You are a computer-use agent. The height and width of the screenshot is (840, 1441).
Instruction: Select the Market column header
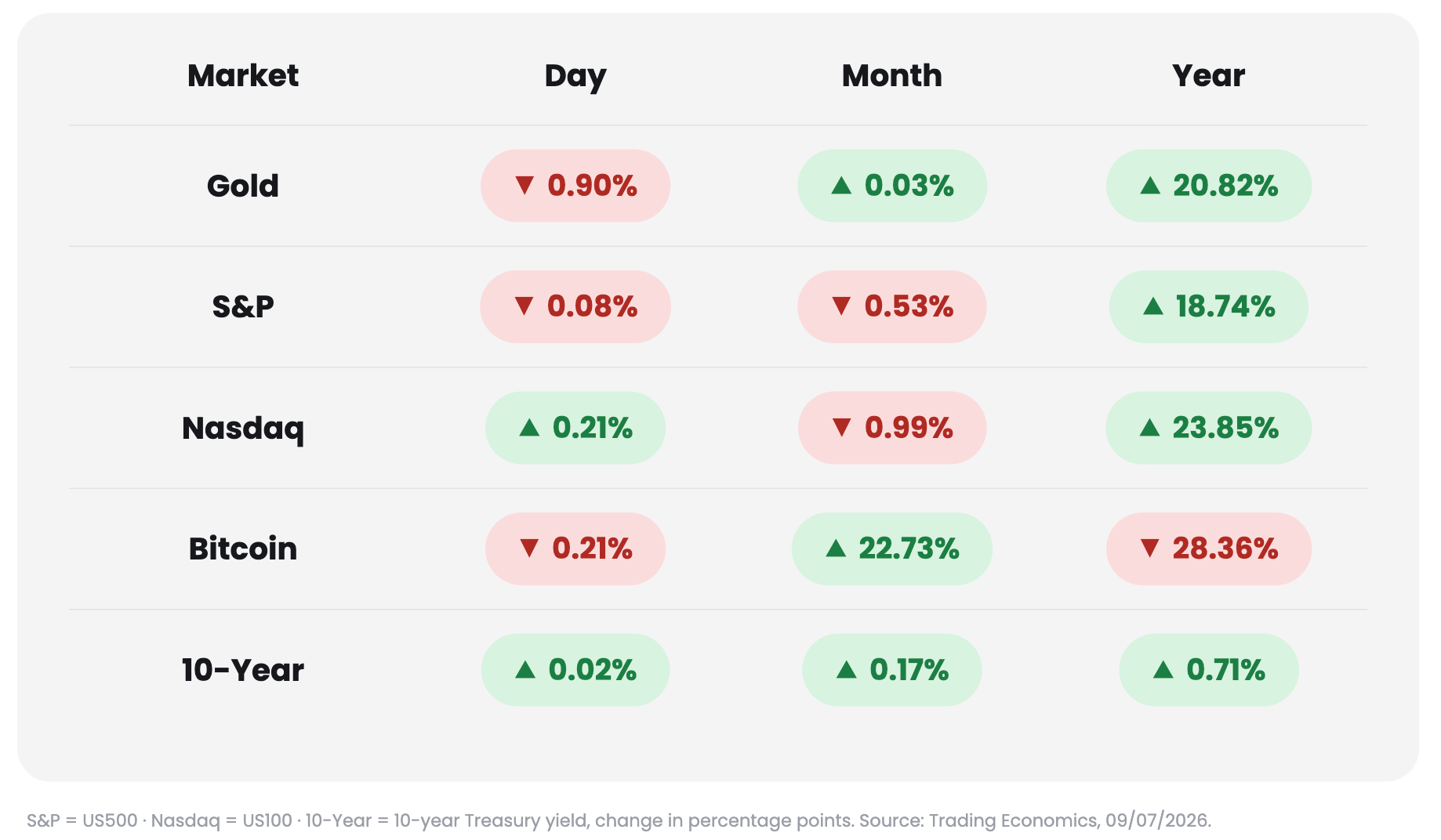tap(243, 76)
